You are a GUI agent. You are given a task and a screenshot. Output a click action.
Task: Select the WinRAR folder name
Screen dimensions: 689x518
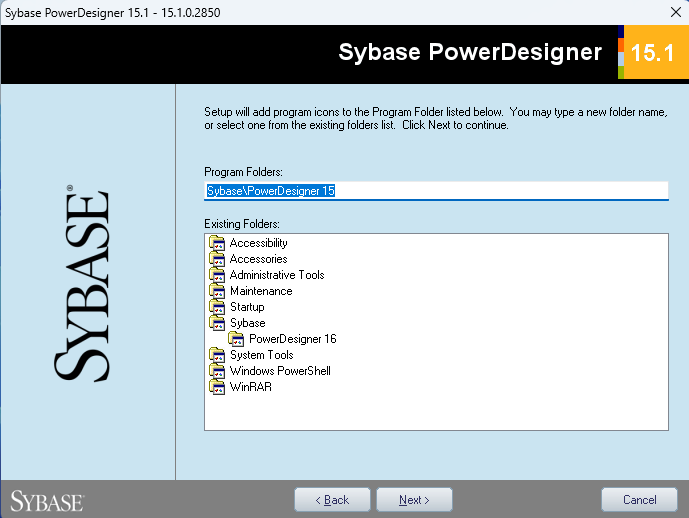[250, 387]
